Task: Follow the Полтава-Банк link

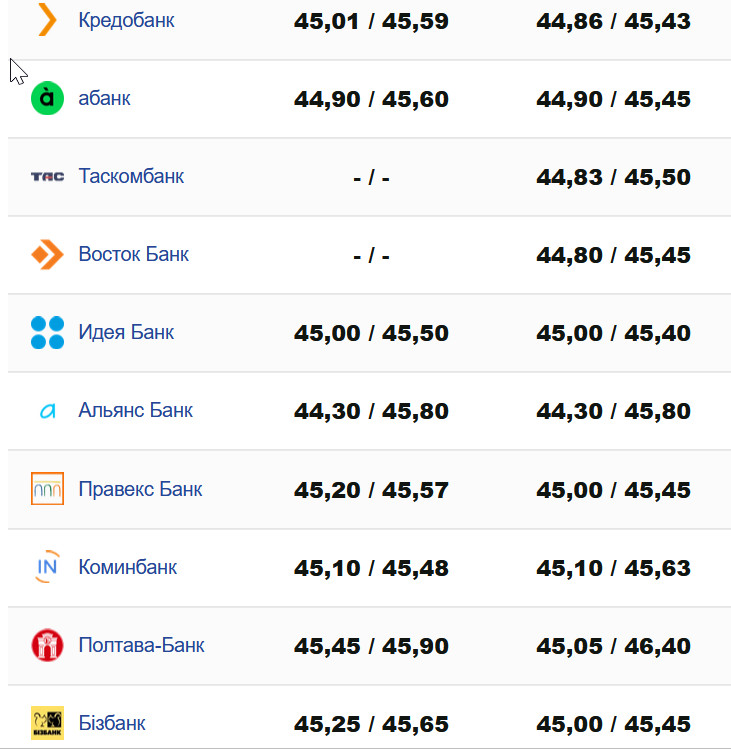Action: point(141,645)
